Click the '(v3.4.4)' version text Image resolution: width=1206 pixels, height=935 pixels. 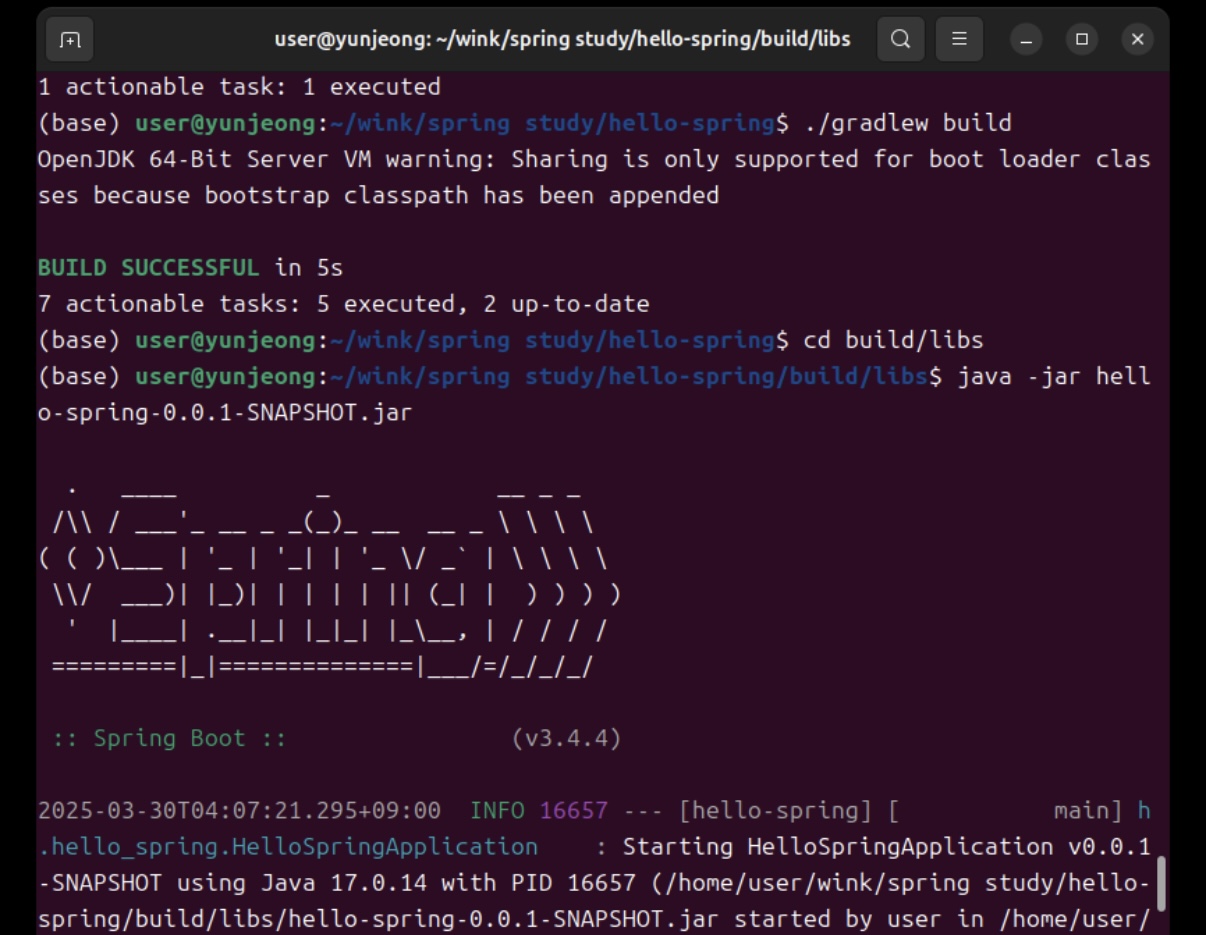click(x=566, y=739)
